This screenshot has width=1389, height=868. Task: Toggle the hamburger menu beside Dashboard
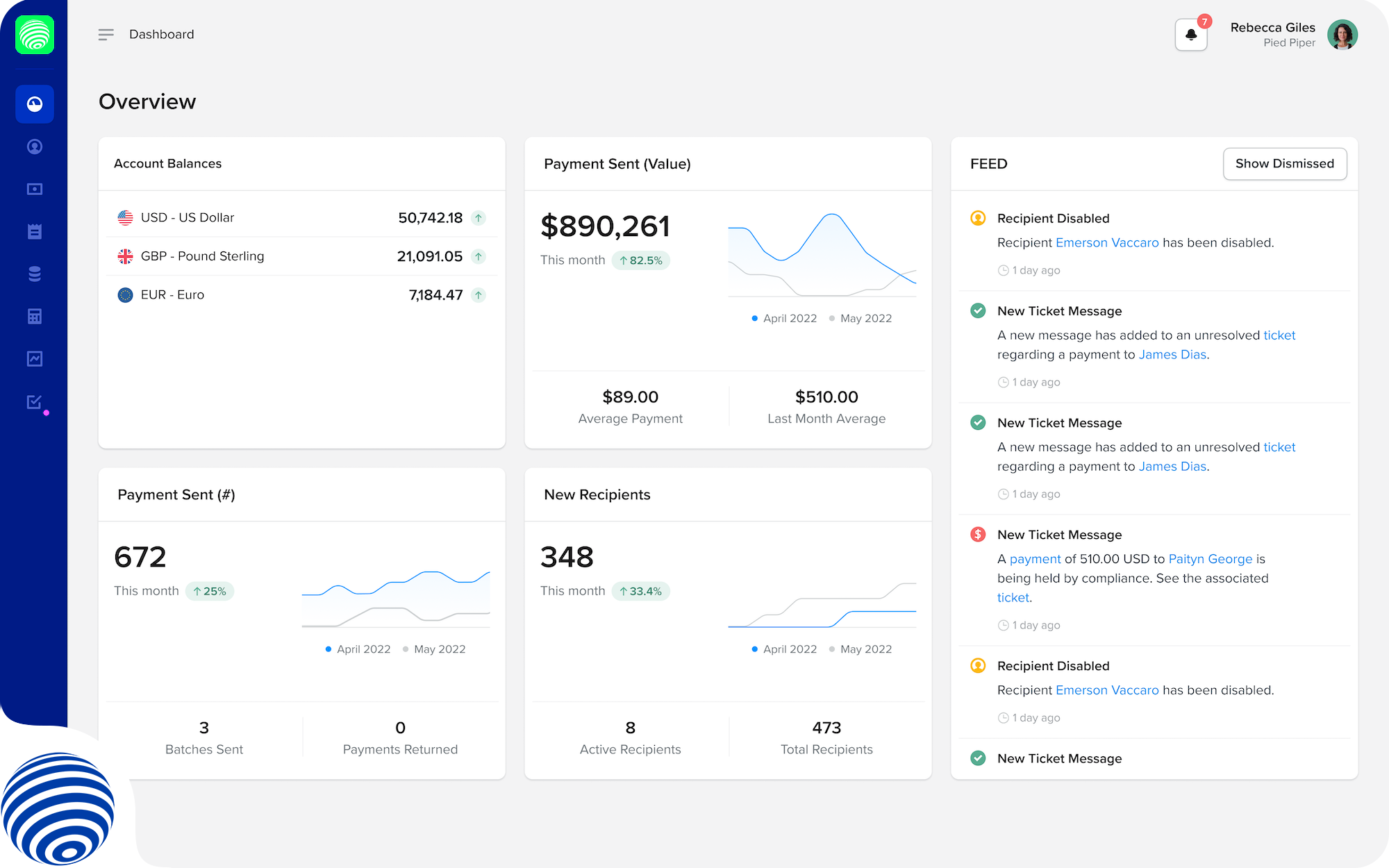coord(106,35)
